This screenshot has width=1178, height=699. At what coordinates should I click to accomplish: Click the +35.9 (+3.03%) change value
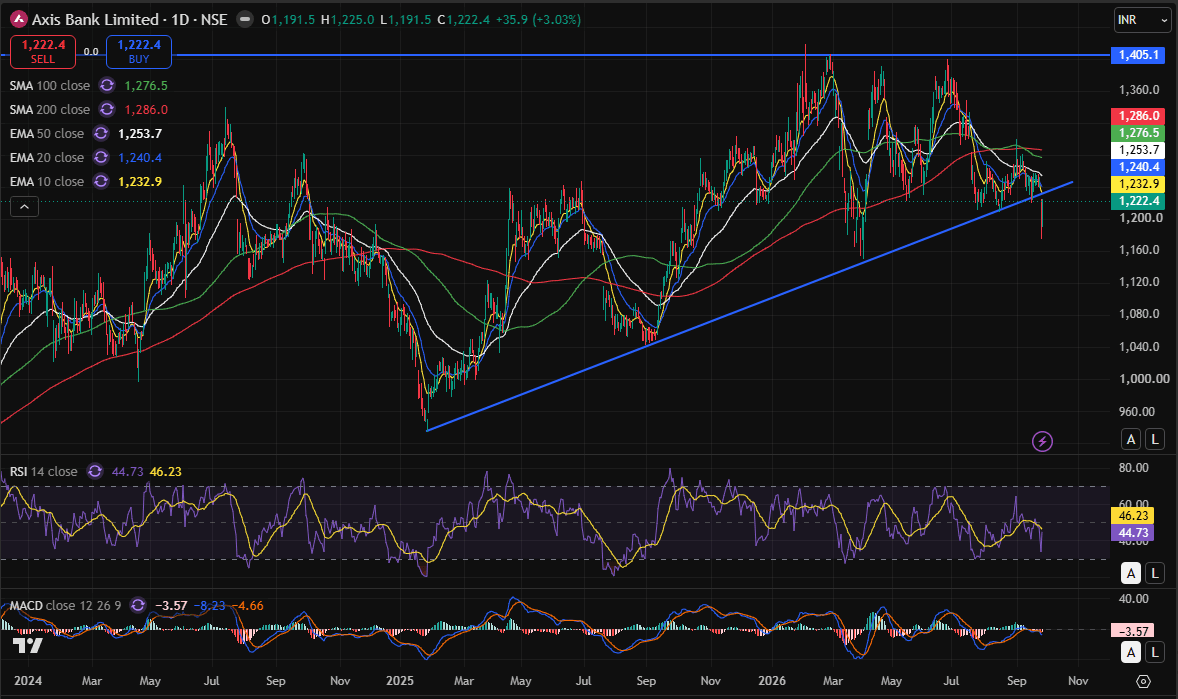(538, 20)
